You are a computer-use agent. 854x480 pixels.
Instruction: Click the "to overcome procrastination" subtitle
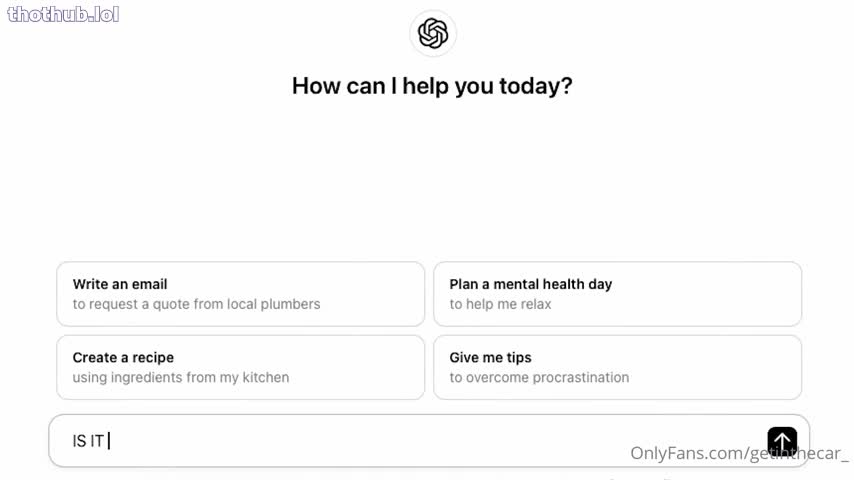(x=539, y=378)
